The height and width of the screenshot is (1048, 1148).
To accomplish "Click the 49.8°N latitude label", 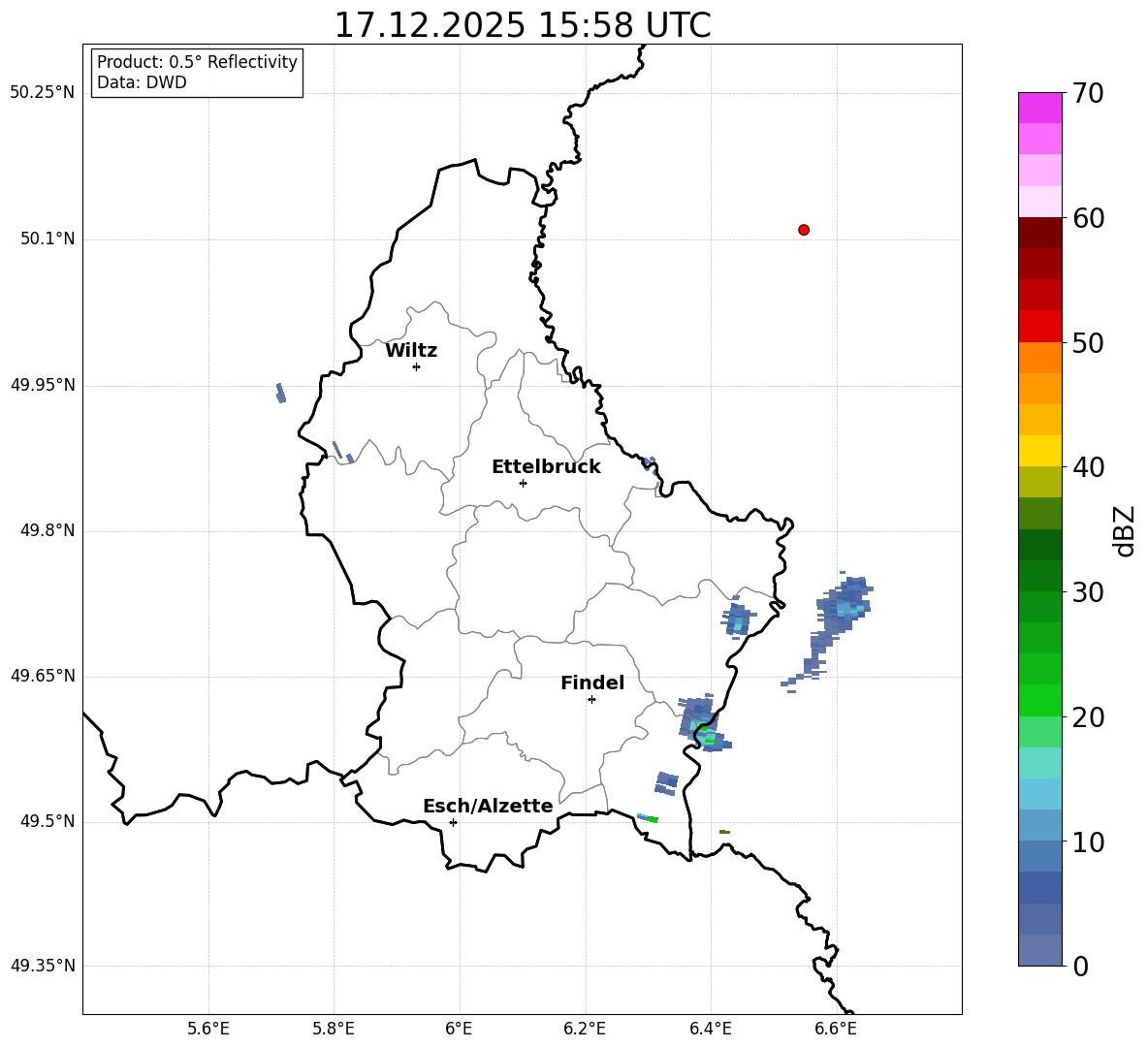I will 48,530.
